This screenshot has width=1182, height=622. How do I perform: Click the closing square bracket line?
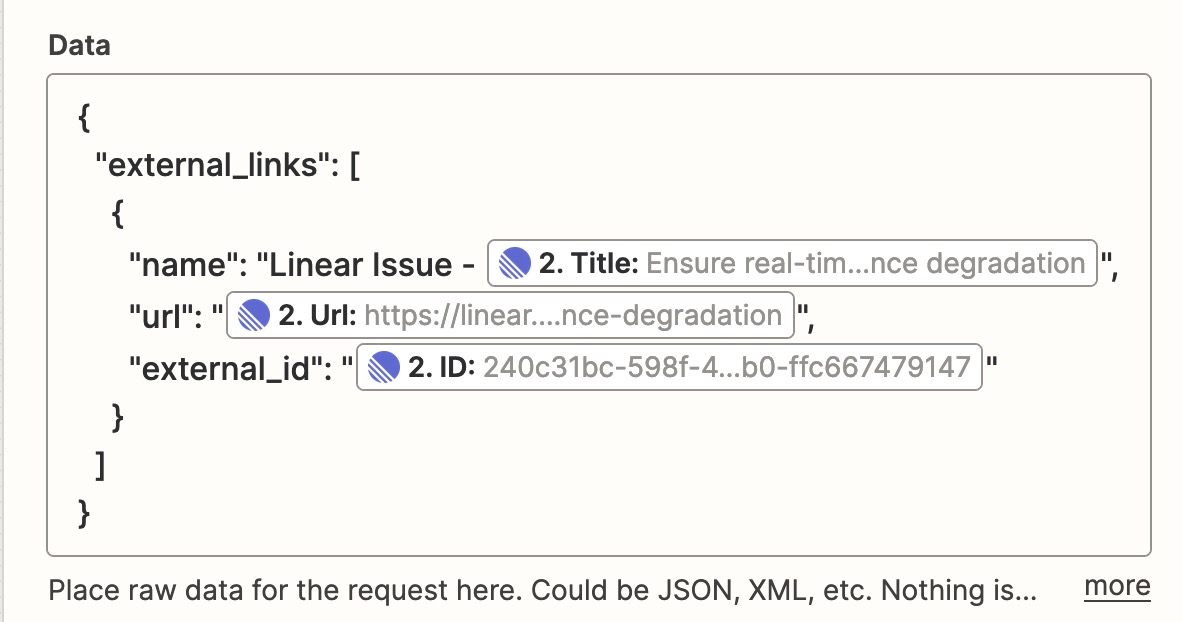pos(100,466)
